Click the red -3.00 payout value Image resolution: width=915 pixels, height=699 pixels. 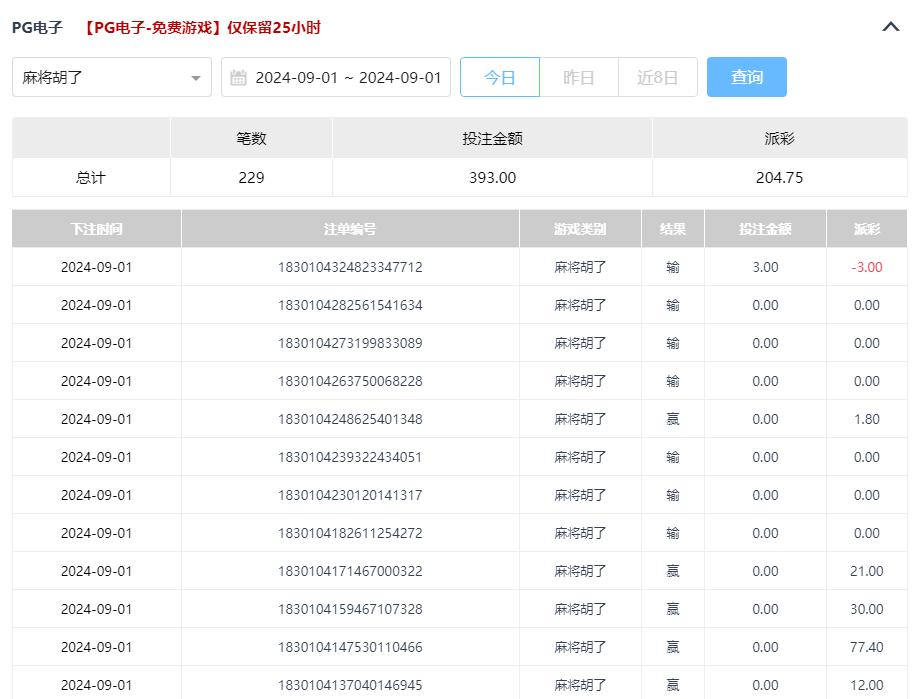[866, 267]
